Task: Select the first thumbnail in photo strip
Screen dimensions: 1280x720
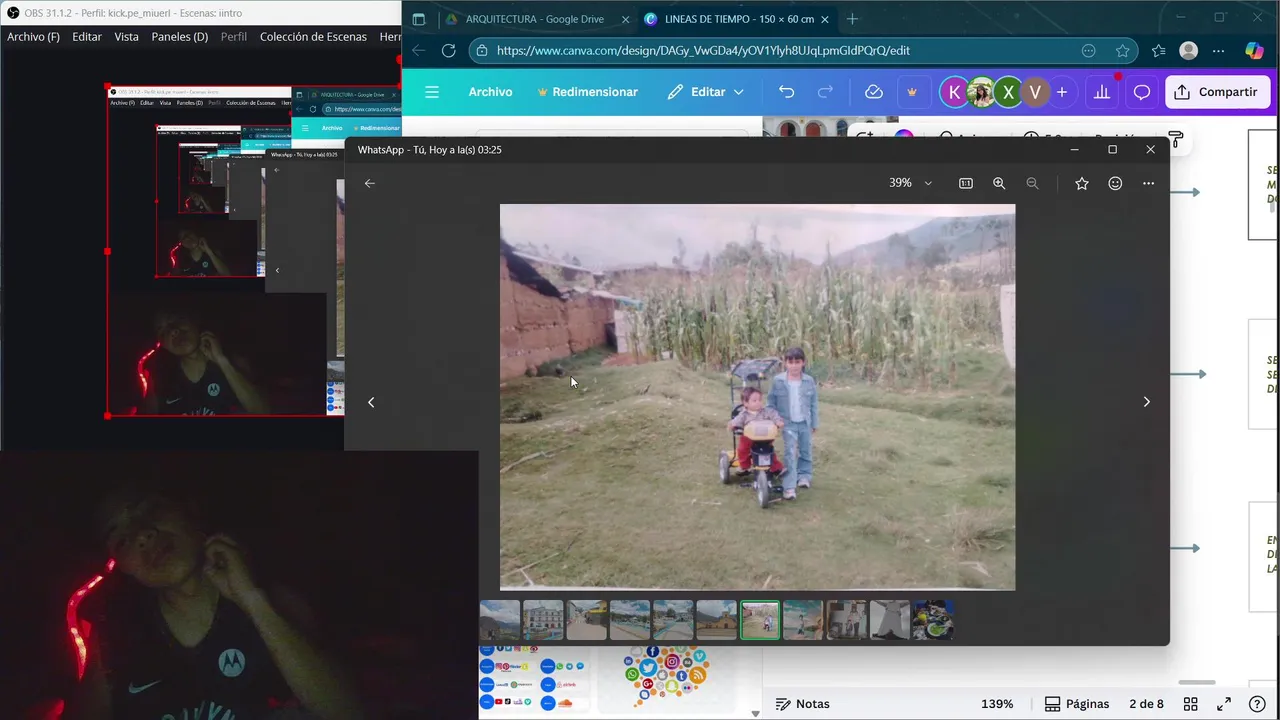Action: 500,620
